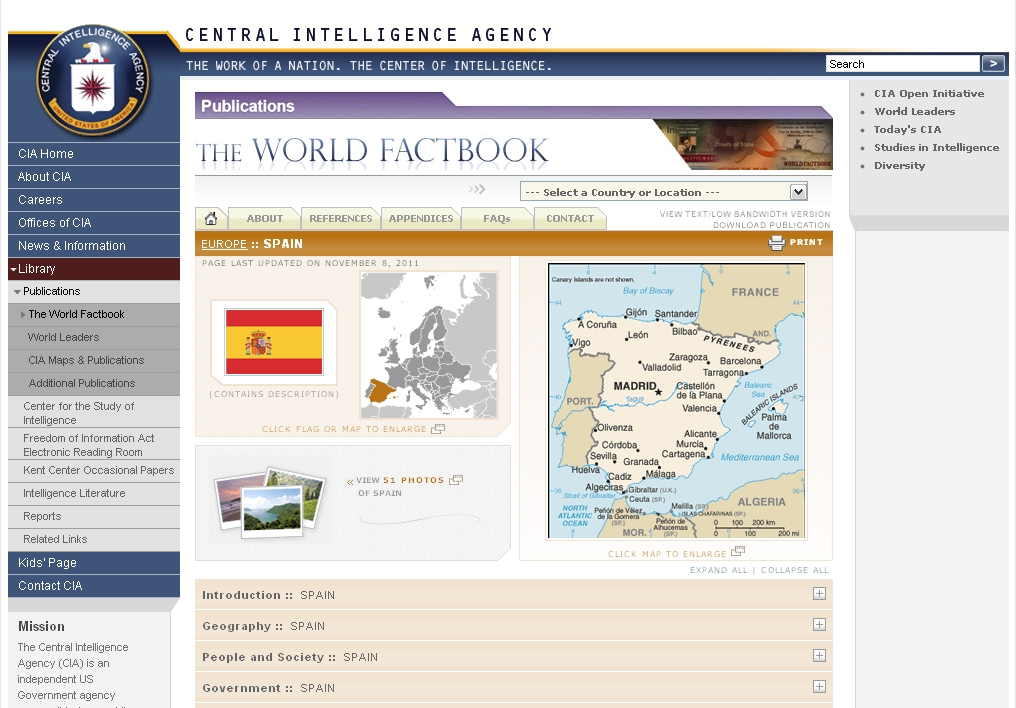Follow the EUROPE breadcrumb link
The image size is (1016, 708).
[x=224, y=243]
